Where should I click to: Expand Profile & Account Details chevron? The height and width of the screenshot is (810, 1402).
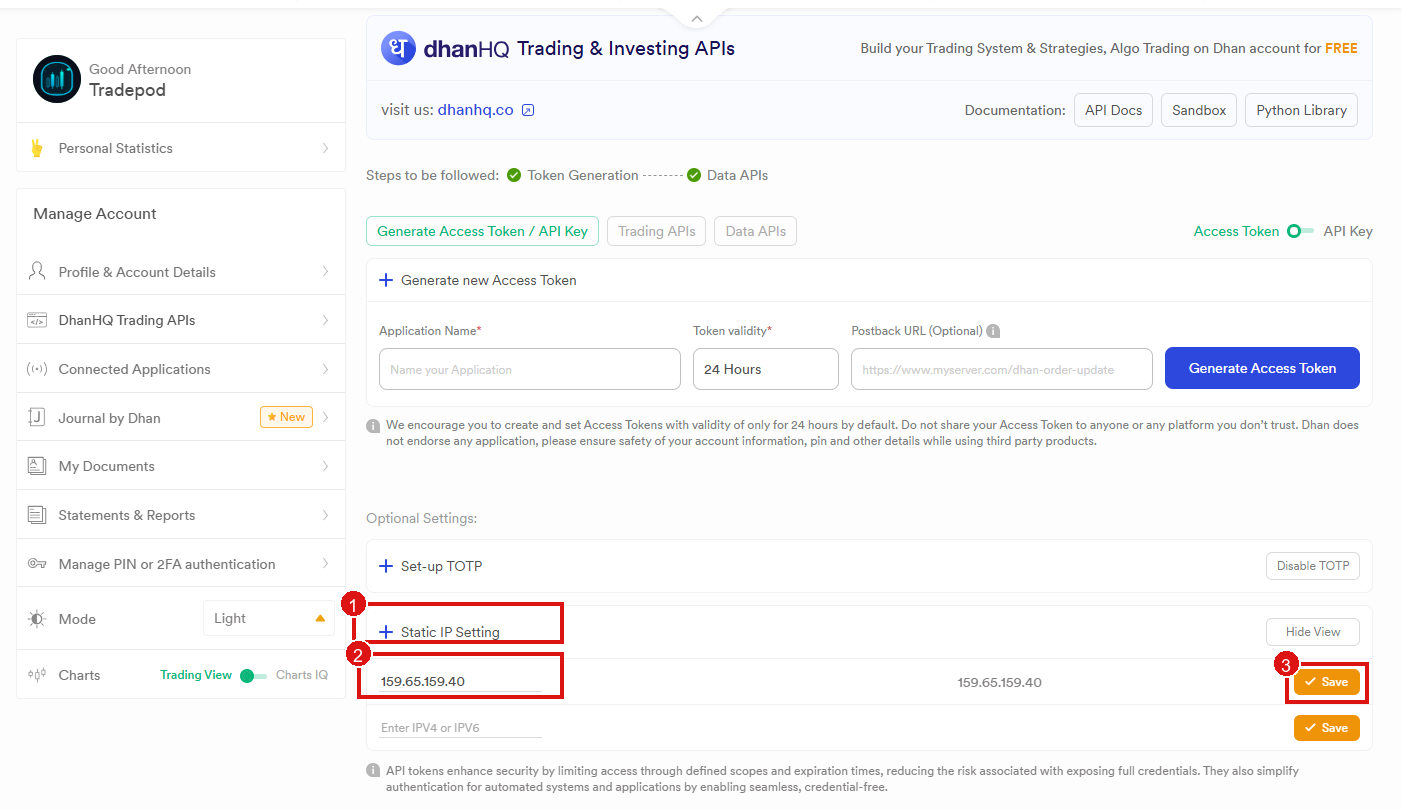pyautogui.click(x=325, y=271)
